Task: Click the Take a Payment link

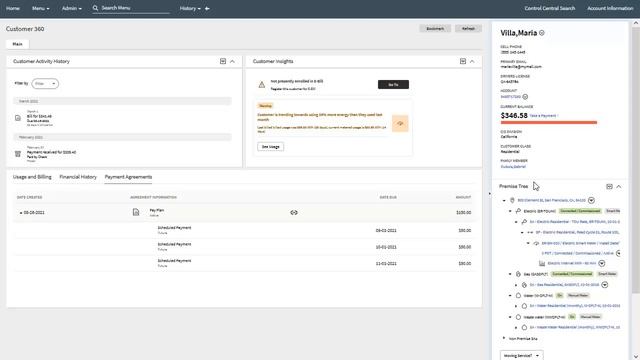Action: (x=543, y=116)
